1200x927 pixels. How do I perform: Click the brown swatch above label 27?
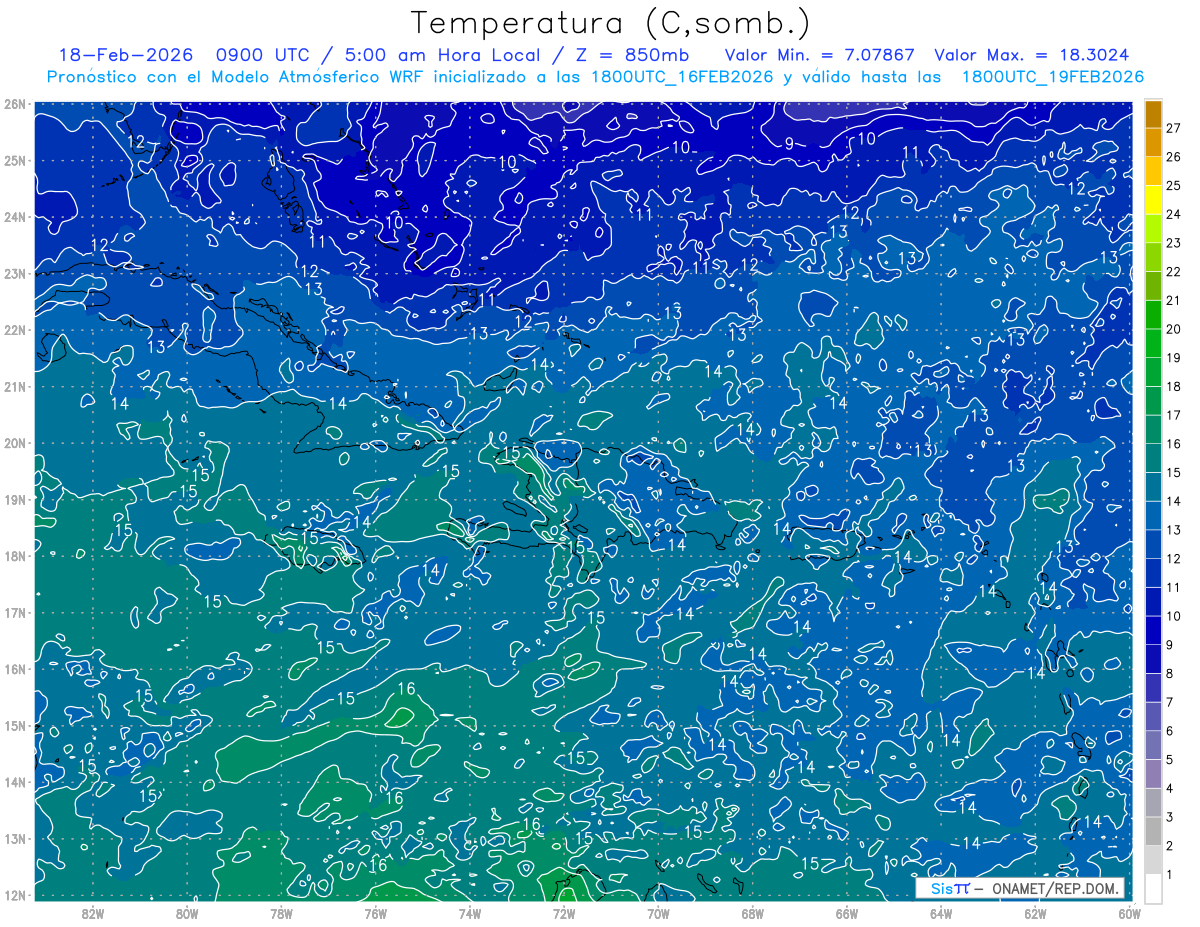[1153, 114]
